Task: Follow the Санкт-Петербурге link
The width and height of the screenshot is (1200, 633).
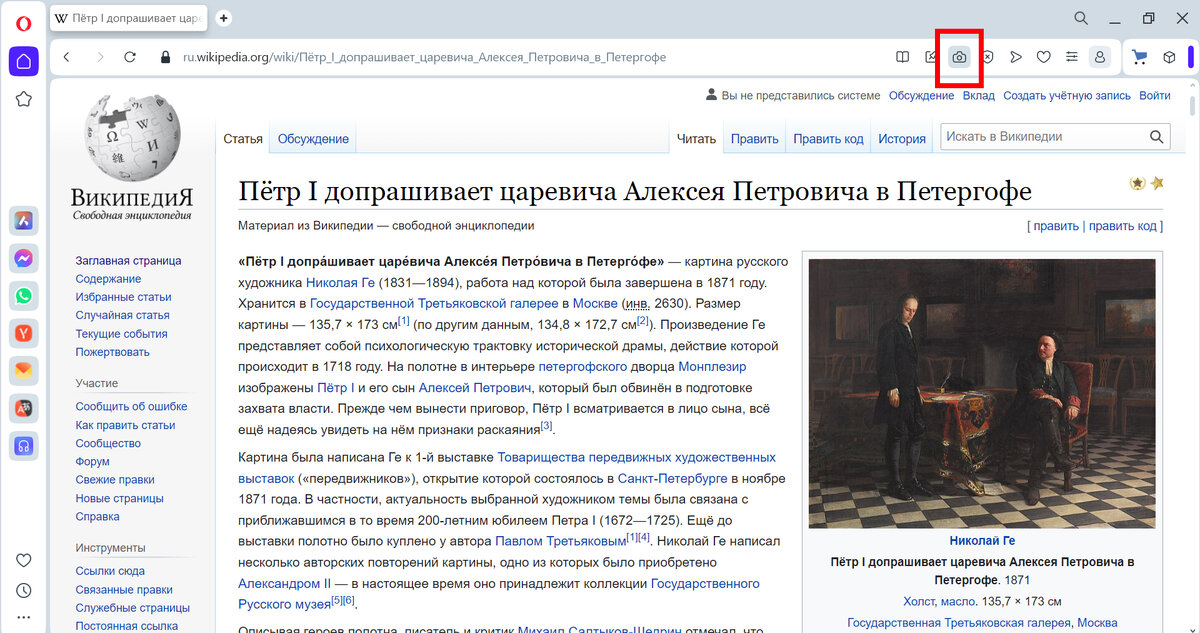Action: 673,479
